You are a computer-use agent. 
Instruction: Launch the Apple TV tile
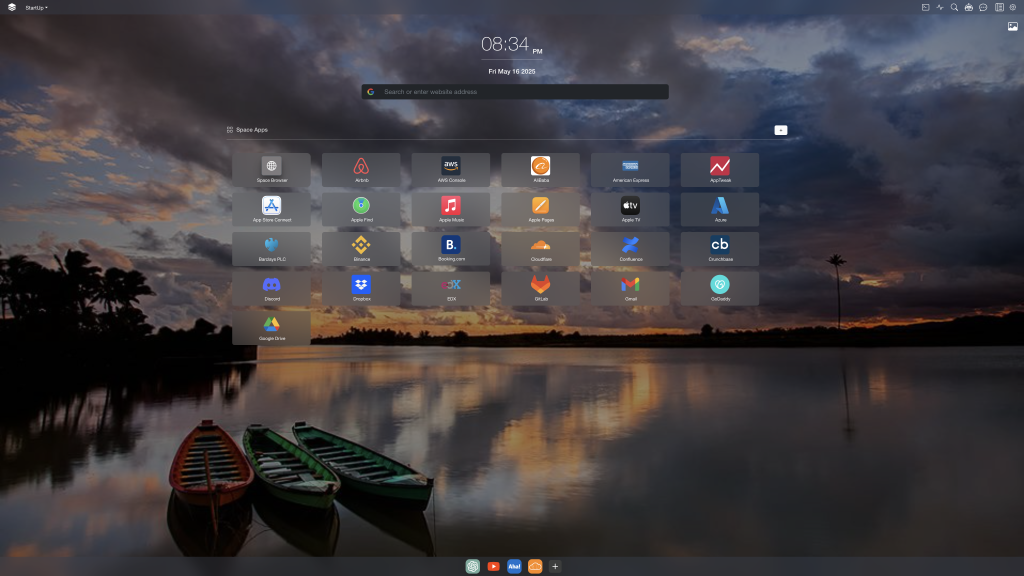point(630,210)
